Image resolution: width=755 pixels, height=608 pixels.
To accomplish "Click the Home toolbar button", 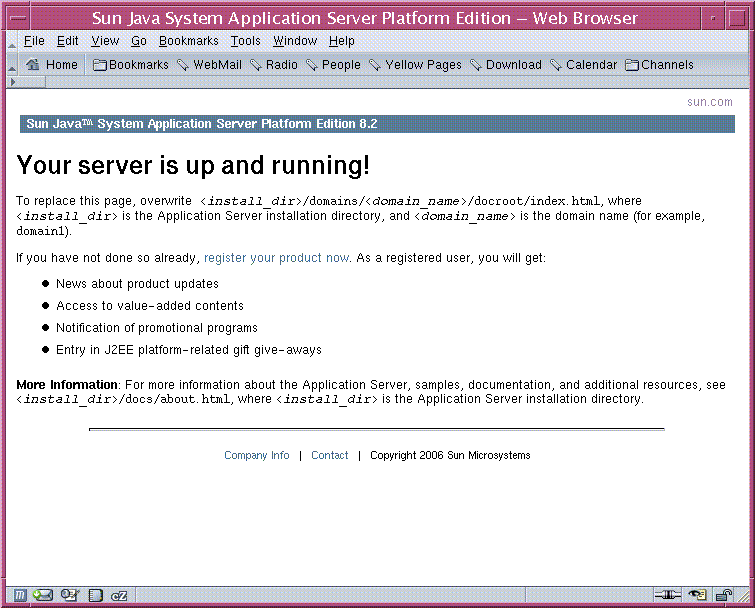I will tap(52, 65).
